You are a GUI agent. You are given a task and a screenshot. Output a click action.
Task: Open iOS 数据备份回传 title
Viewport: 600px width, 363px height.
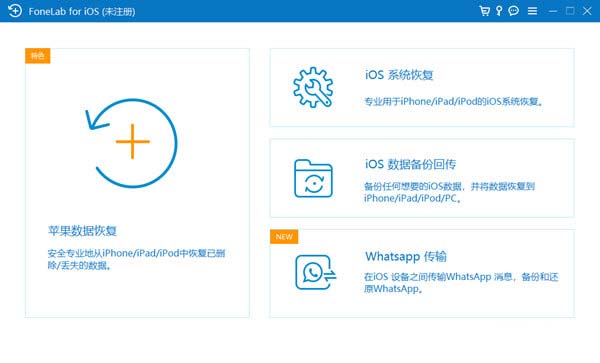[410, 164]
